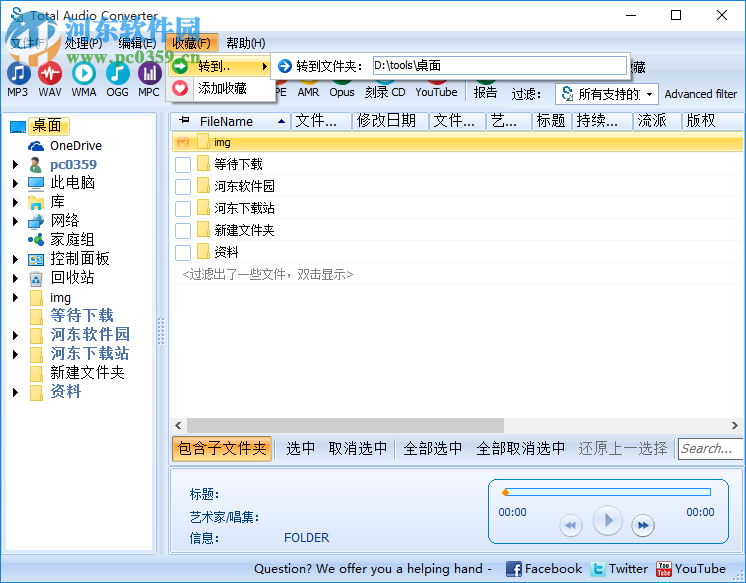Check the 河东软件园 folder checkbox
The height and width of the screenshot is (583, 746).
click(183, 187)
